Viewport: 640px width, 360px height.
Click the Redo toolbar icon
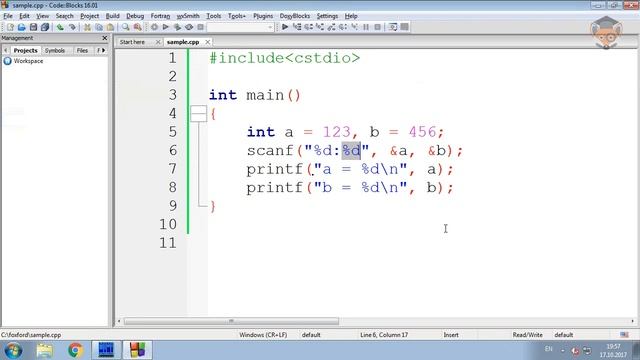[72, 27]
